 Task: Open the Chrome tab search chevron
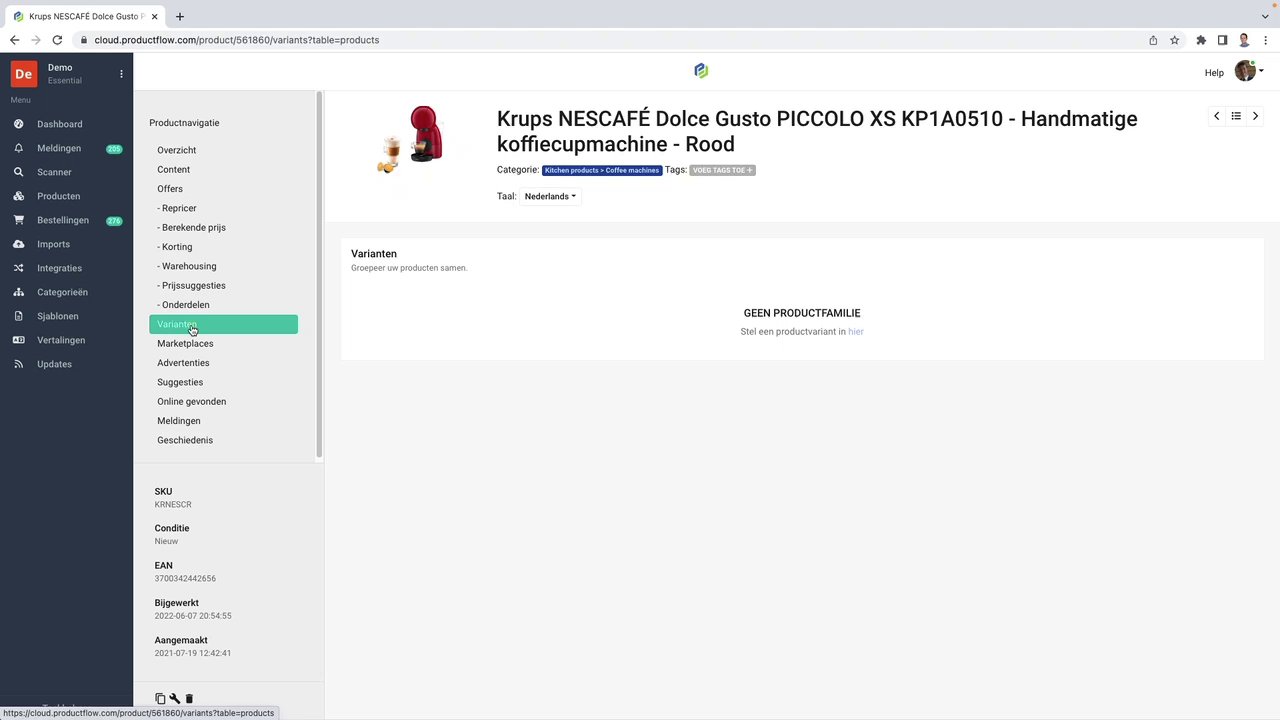(x=1265, y=16)
